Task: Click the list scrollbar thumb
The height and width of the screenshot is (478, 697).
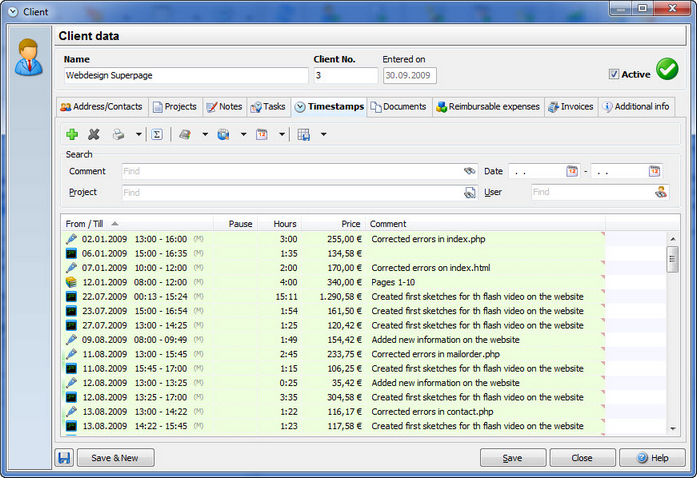Action: 673,259
